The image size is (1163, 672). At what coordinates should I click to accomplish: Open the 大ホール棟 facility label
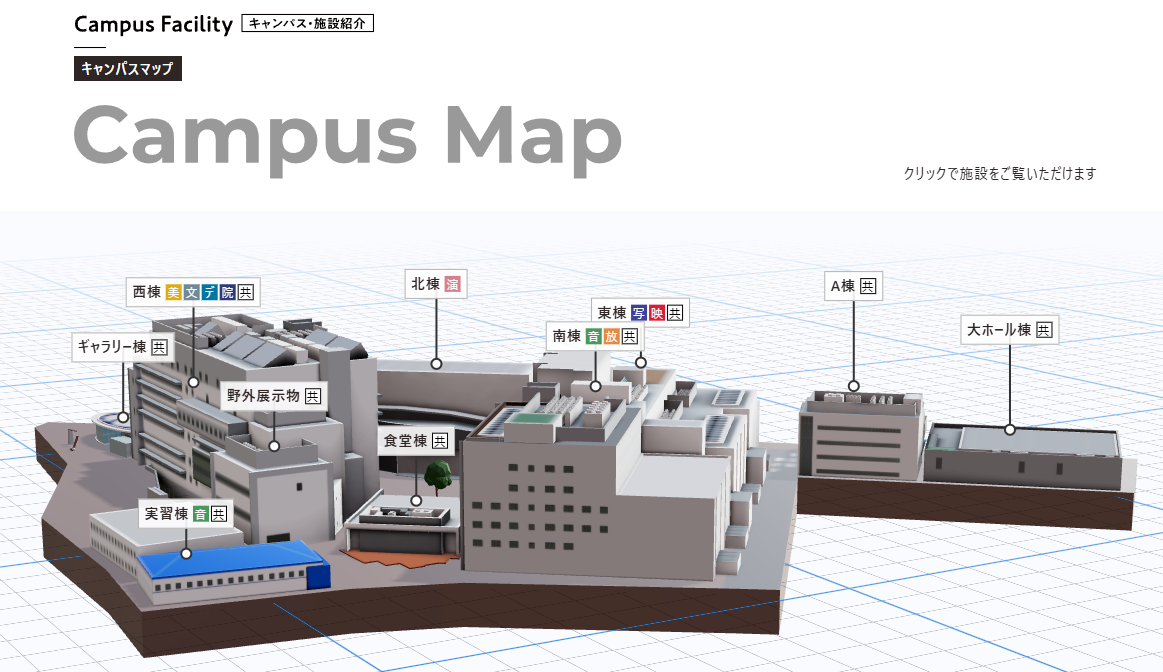click(x=1009, y=330)
